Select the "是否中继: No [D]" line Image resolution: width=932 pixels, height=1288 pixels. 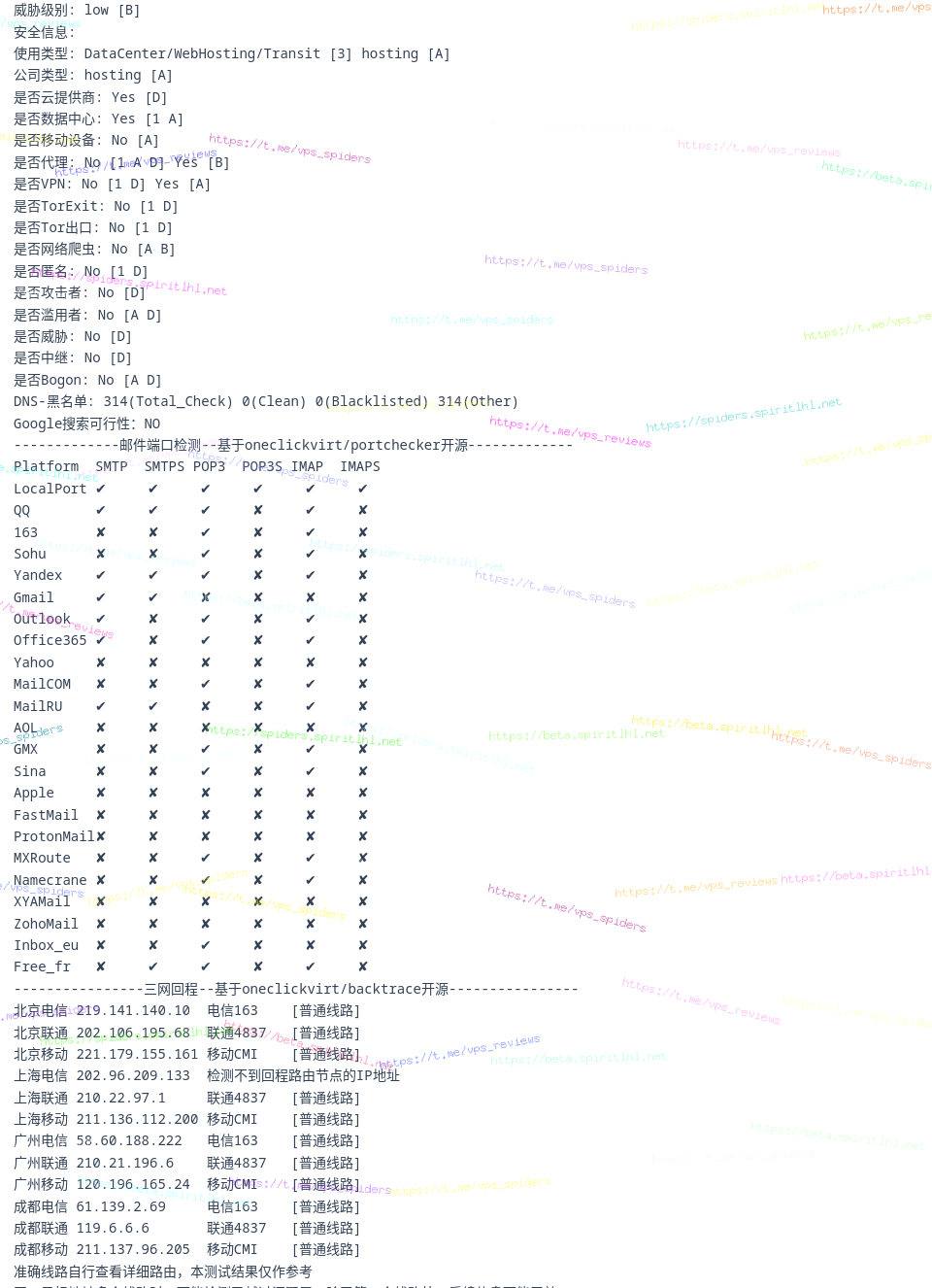73,357
